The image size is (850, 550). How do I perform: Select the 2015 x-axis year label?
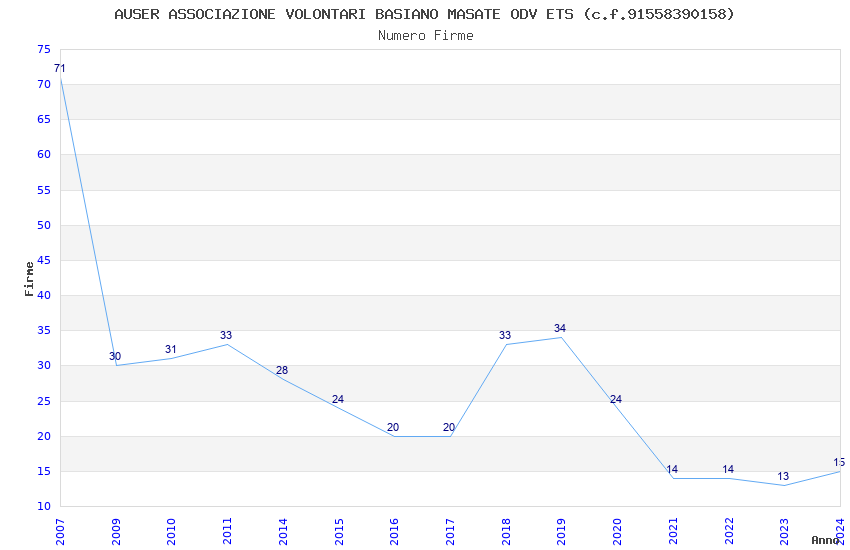338,530
